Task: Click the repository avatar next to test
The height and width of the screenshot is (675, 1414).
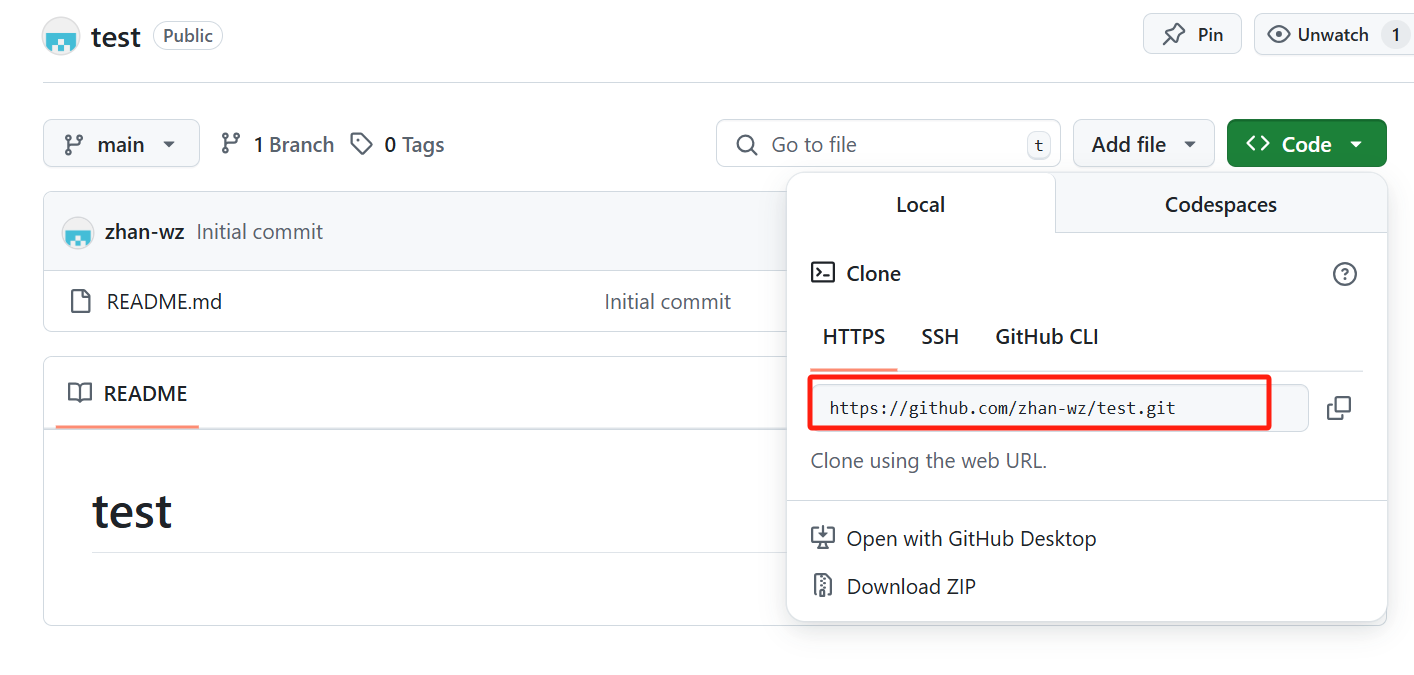Action: point(60,36)
